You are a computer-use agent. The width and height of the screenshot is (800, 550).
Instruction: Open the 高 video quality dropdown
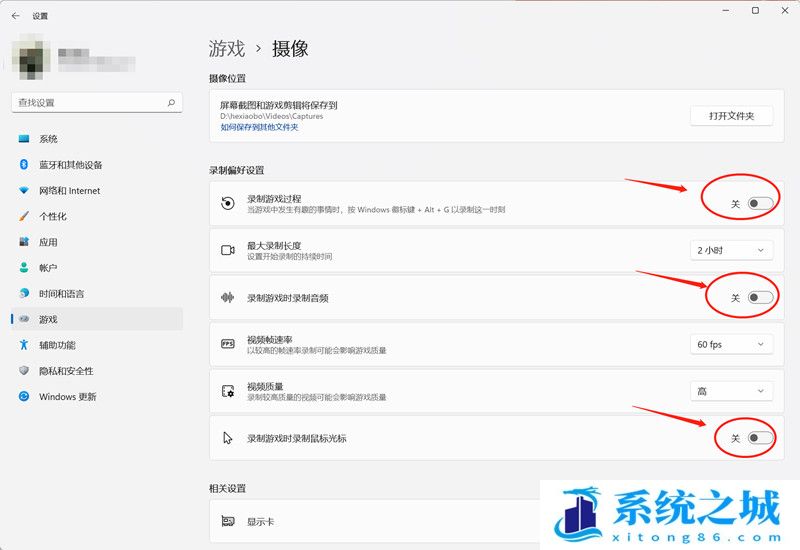point(731,391)
